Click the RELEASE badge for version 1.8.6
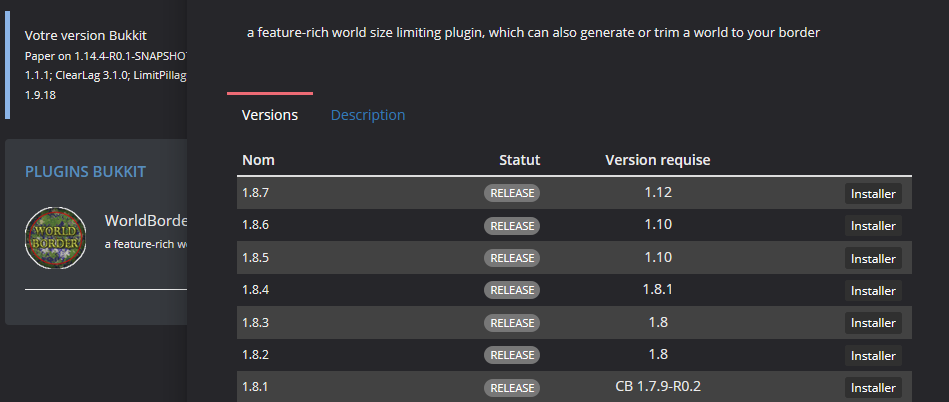Image resolution: width=949 pixels, height=402 pixels. [512, 226]
